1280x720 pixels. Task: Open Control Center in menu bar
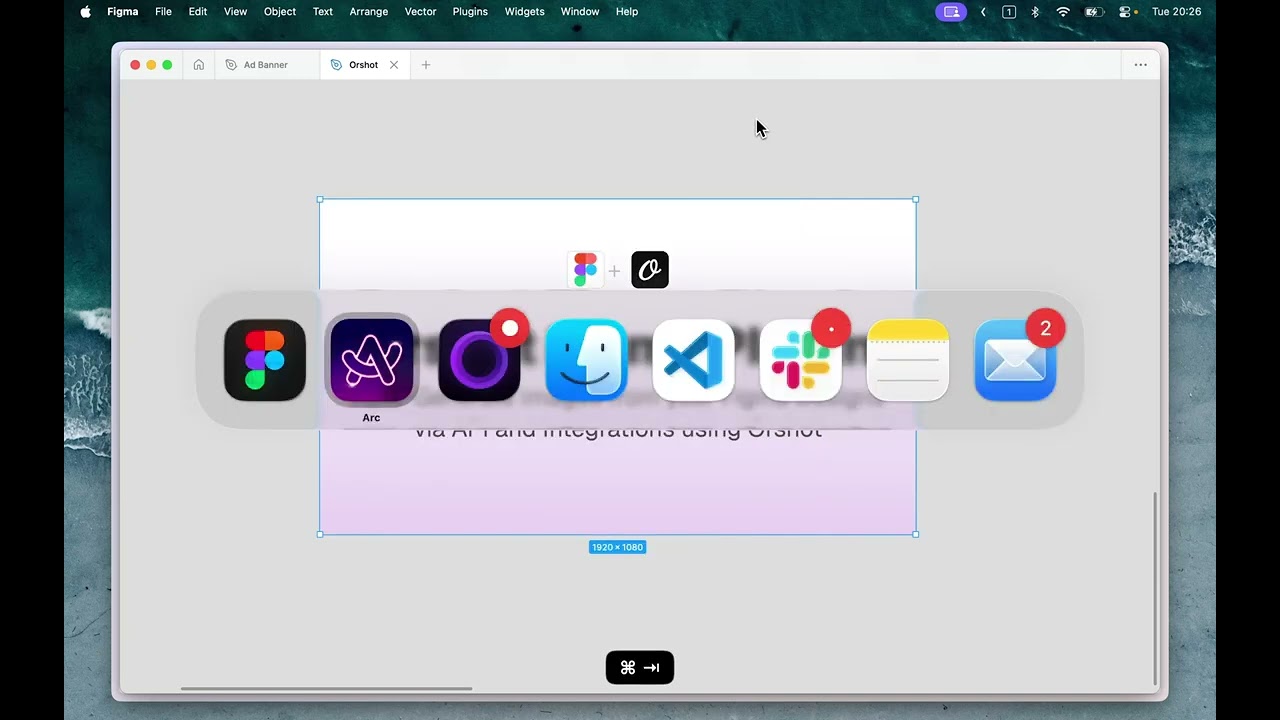pyautogui.click(x=1127, y=12)
